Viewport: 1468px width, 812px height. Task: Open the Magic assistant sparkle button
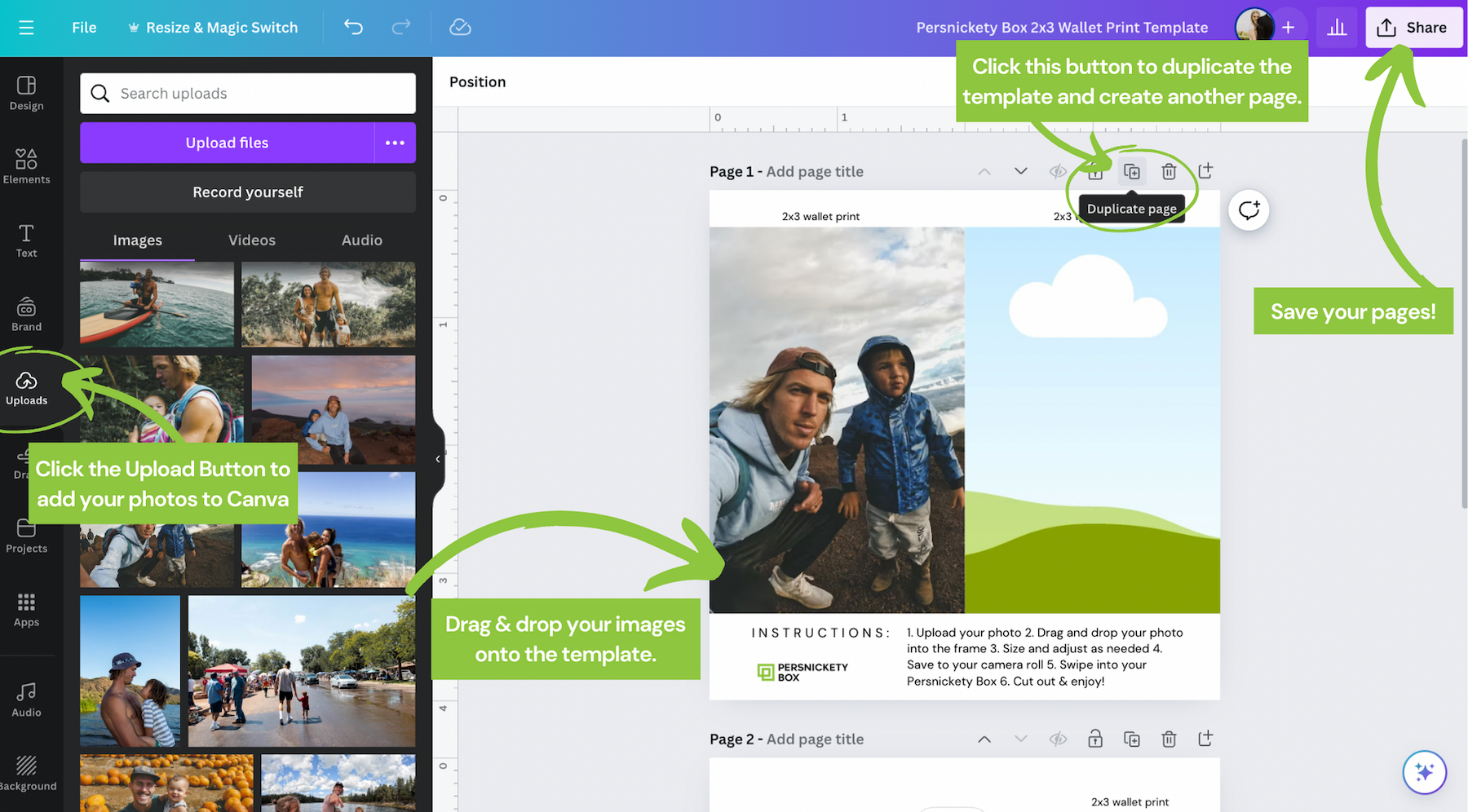click(1425, 772)
